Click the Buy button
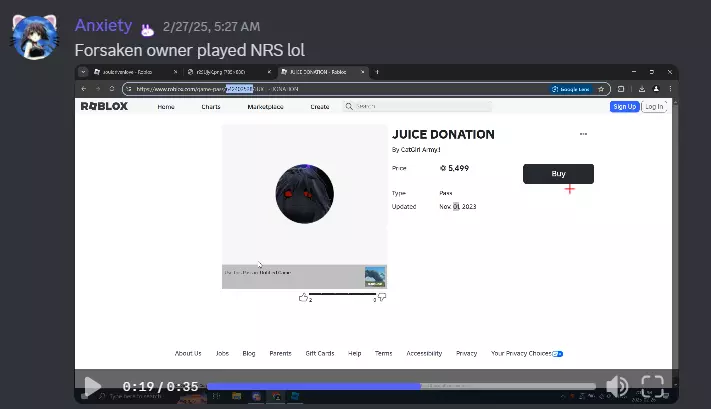711x409 pixels. click(x=558, y=174)
